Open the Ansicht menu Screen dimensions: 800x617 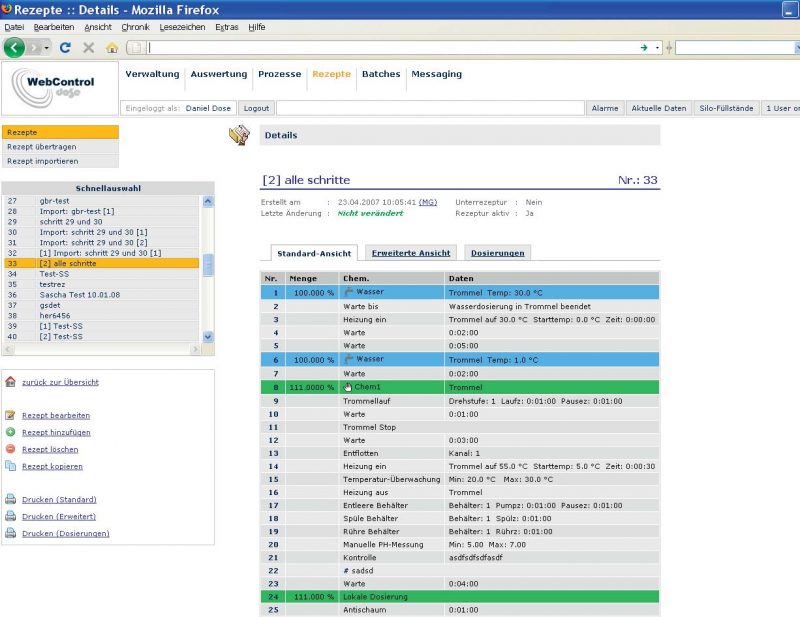coord(97,27)
